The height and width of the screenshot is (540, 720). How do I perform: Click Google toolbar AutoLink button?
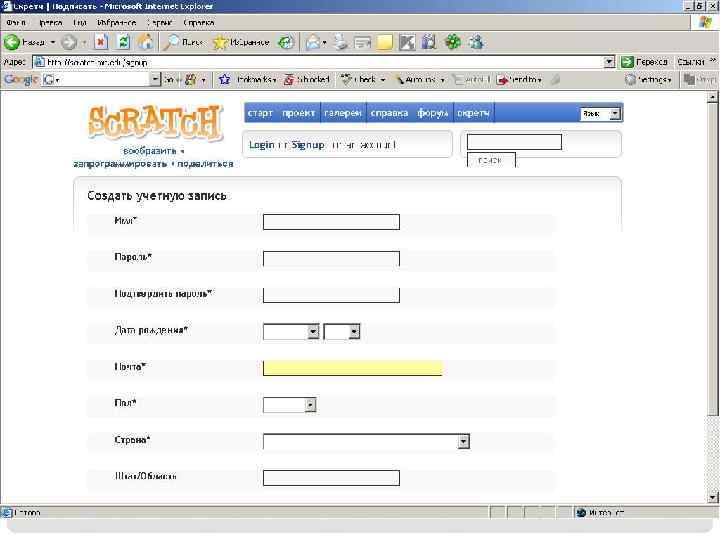tap(420, 79)
